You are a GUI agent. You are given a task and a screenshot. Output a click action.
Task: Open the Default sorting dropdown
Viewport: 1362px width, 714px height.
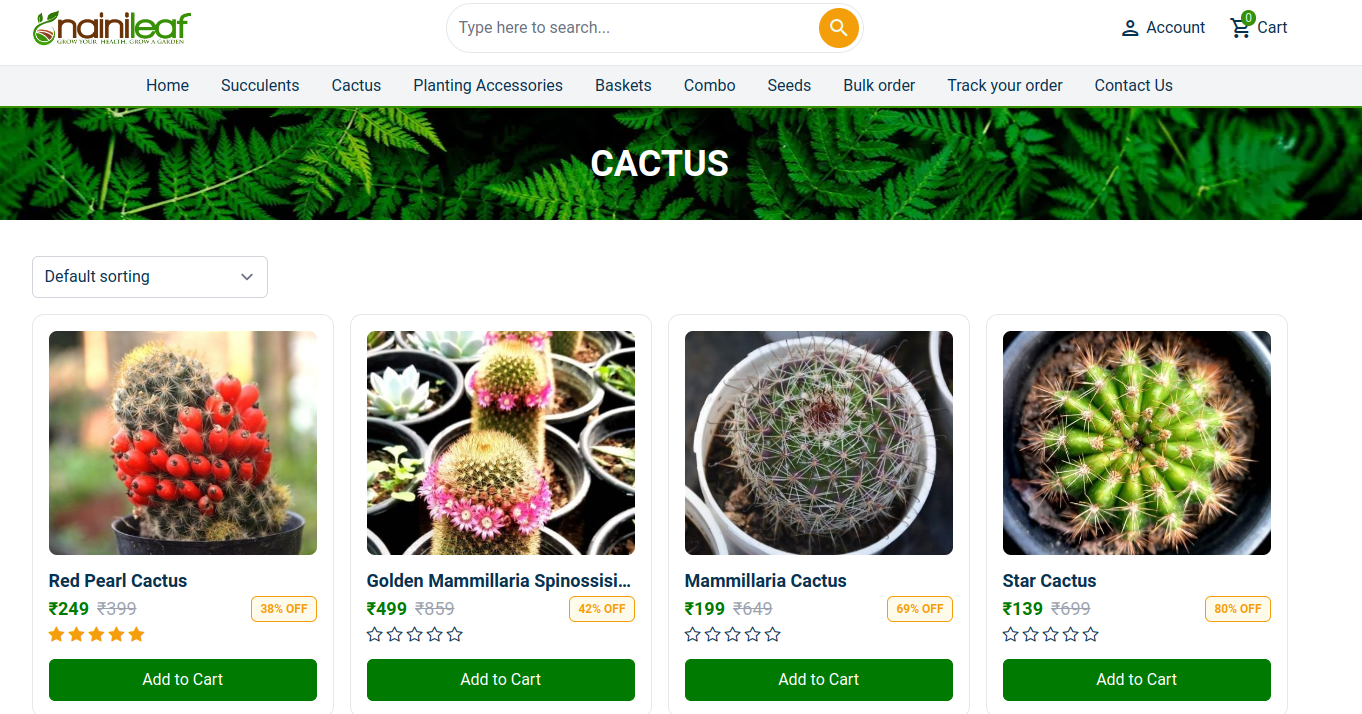(x=149, y=276)
